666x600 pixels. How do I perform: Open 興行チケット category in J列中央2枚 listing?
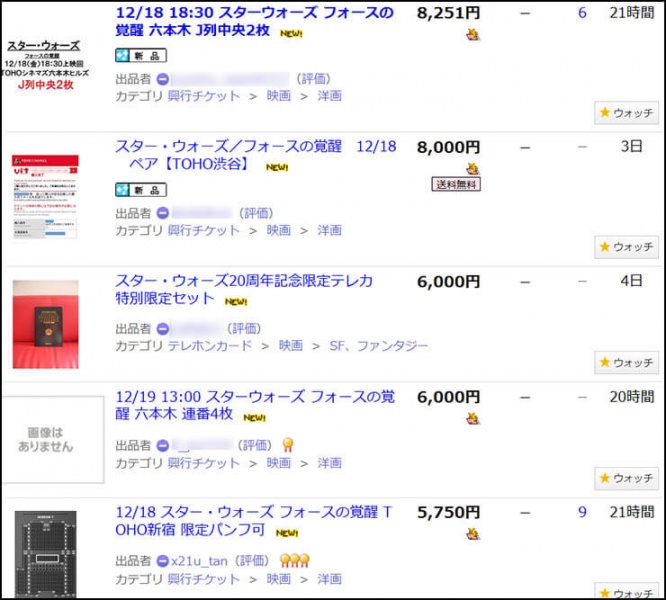click(203, 96)
